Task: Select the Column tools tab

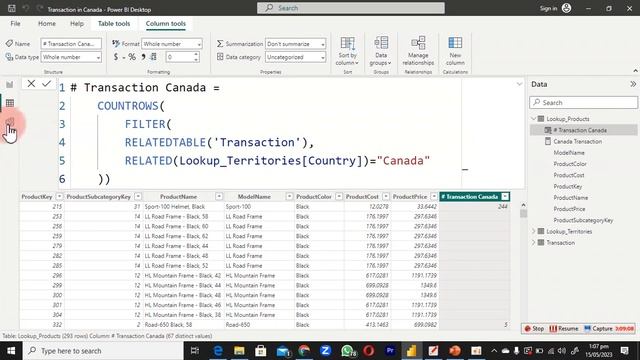Action: pyautogui.click(x=166, y=24)
